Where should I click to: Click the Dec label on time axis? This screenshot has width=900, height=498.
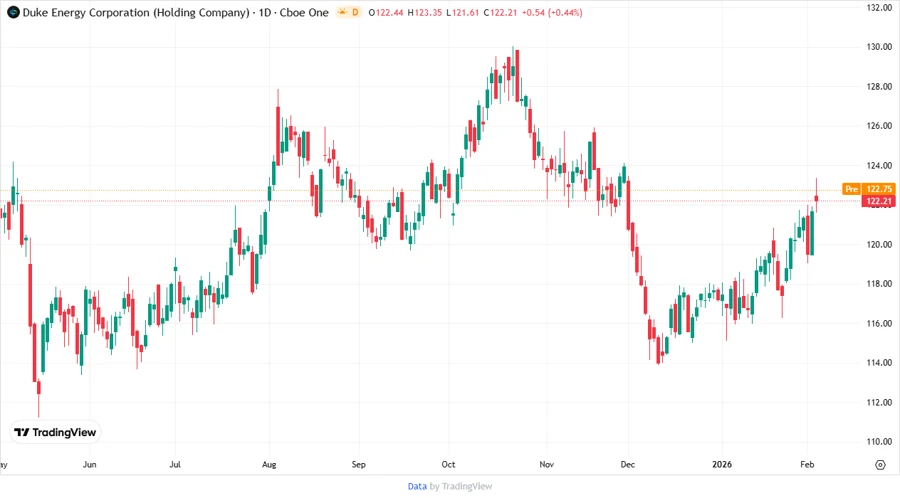tap(628, 464)
